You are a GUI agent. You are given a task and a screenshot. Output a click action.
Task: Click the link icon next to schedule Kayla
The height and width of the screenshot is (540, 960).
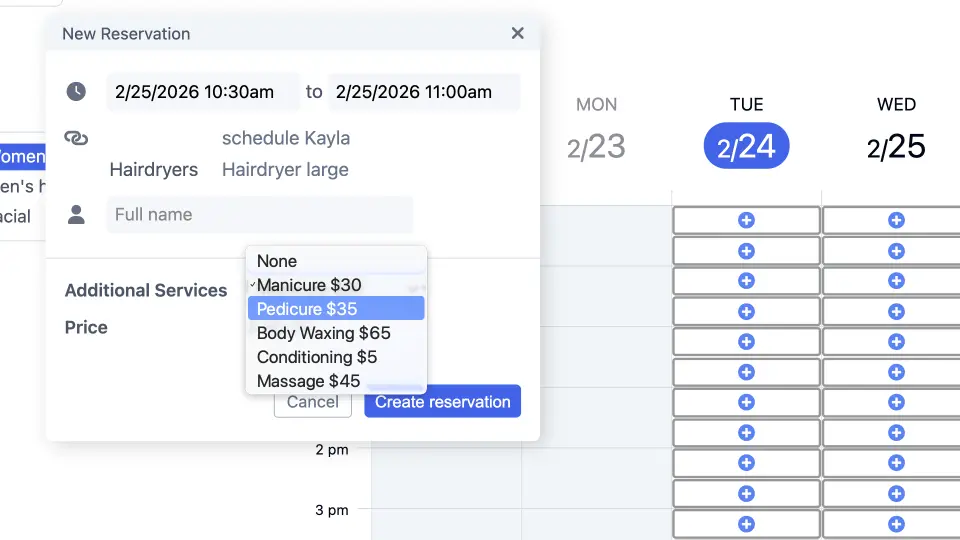click(x=76, y=138)
